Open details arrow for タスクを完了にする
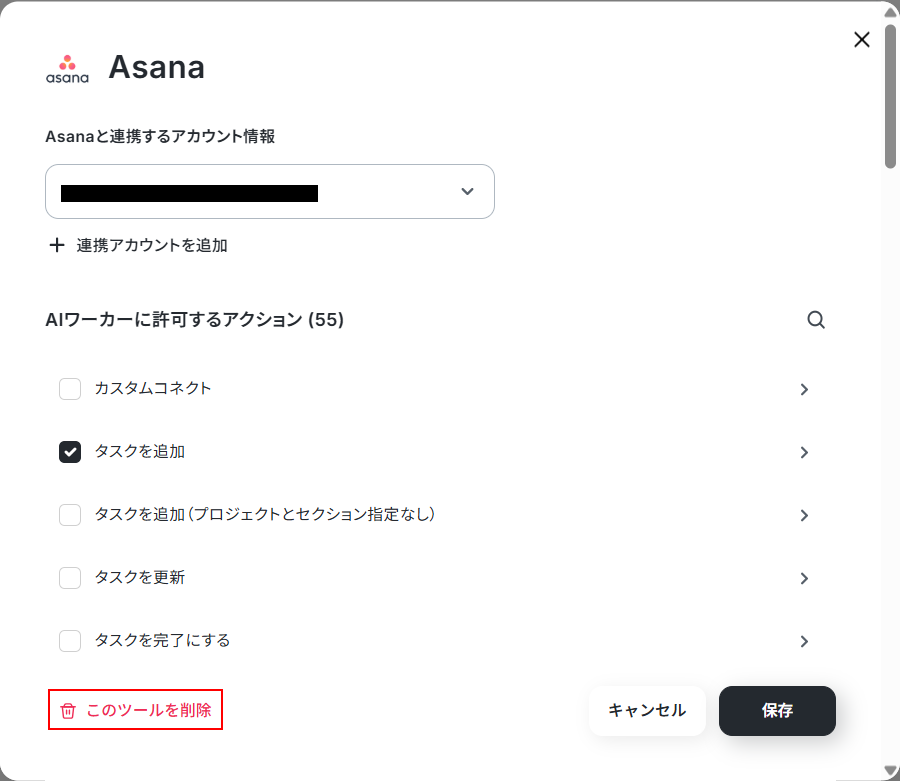 pyautogui.click(x=804, y=641)
